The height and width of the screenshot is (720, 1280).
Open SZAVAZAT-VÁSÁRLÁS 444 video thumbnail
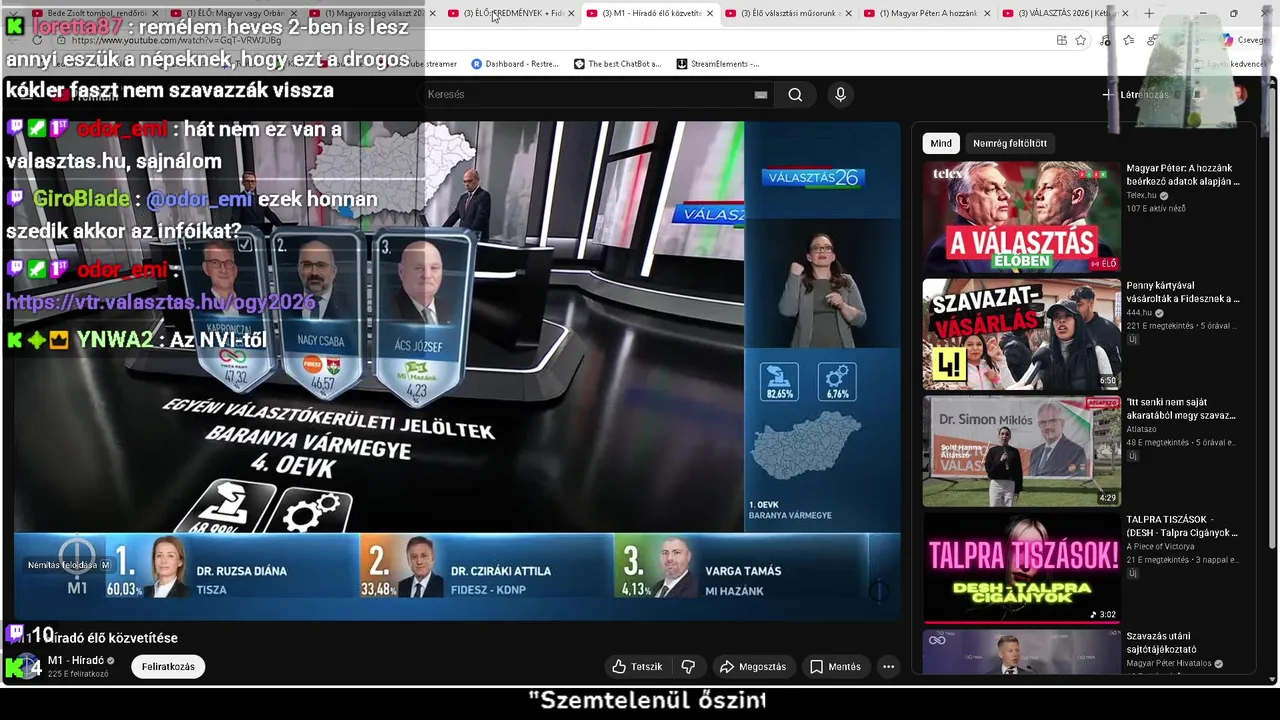tap(1022, 334)
